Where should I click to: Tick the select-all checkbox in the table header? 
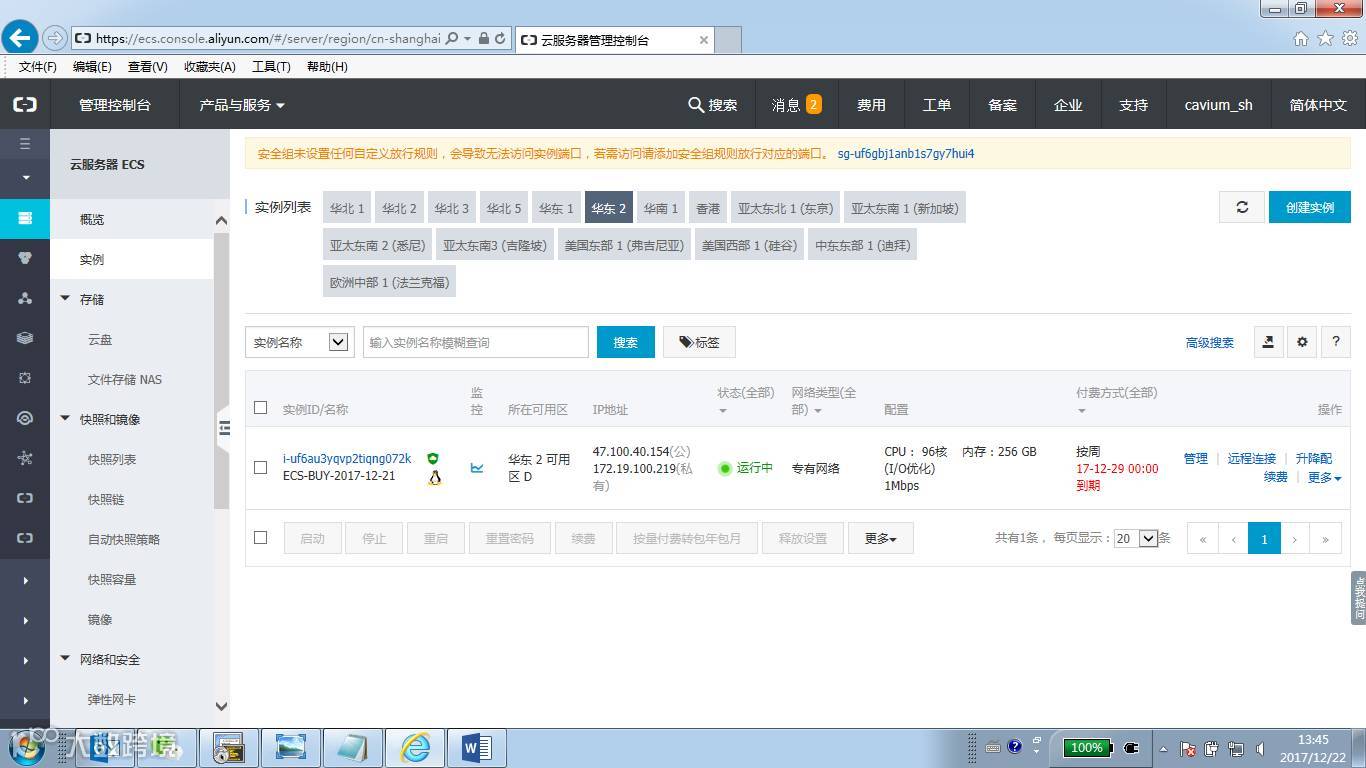click(261, 408)
